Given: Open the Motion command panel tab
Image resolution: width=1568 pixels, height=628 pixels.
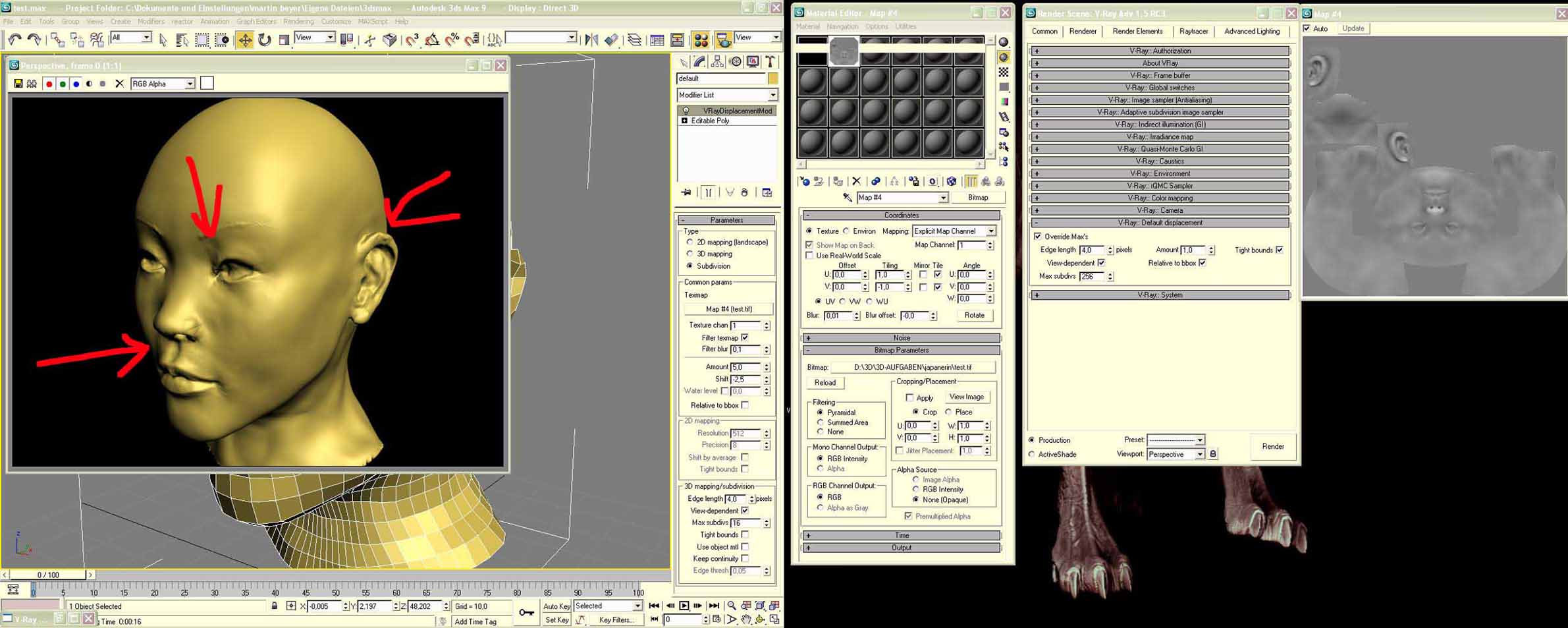Looking at the screenshot, I should click(x=735, y=62).
